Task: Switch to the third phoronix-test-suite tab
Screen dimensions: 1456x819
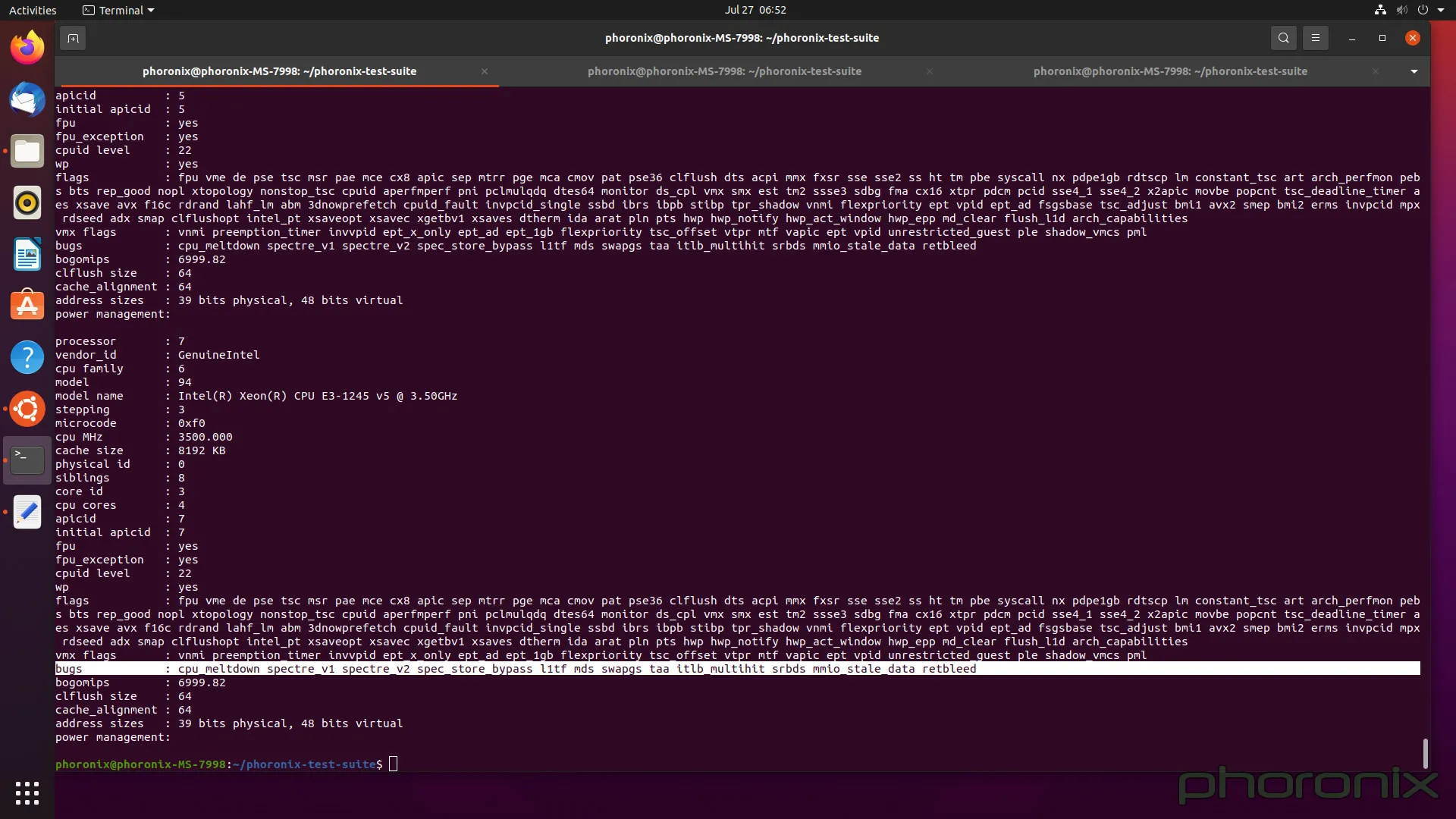Action: coord(1170,71)
